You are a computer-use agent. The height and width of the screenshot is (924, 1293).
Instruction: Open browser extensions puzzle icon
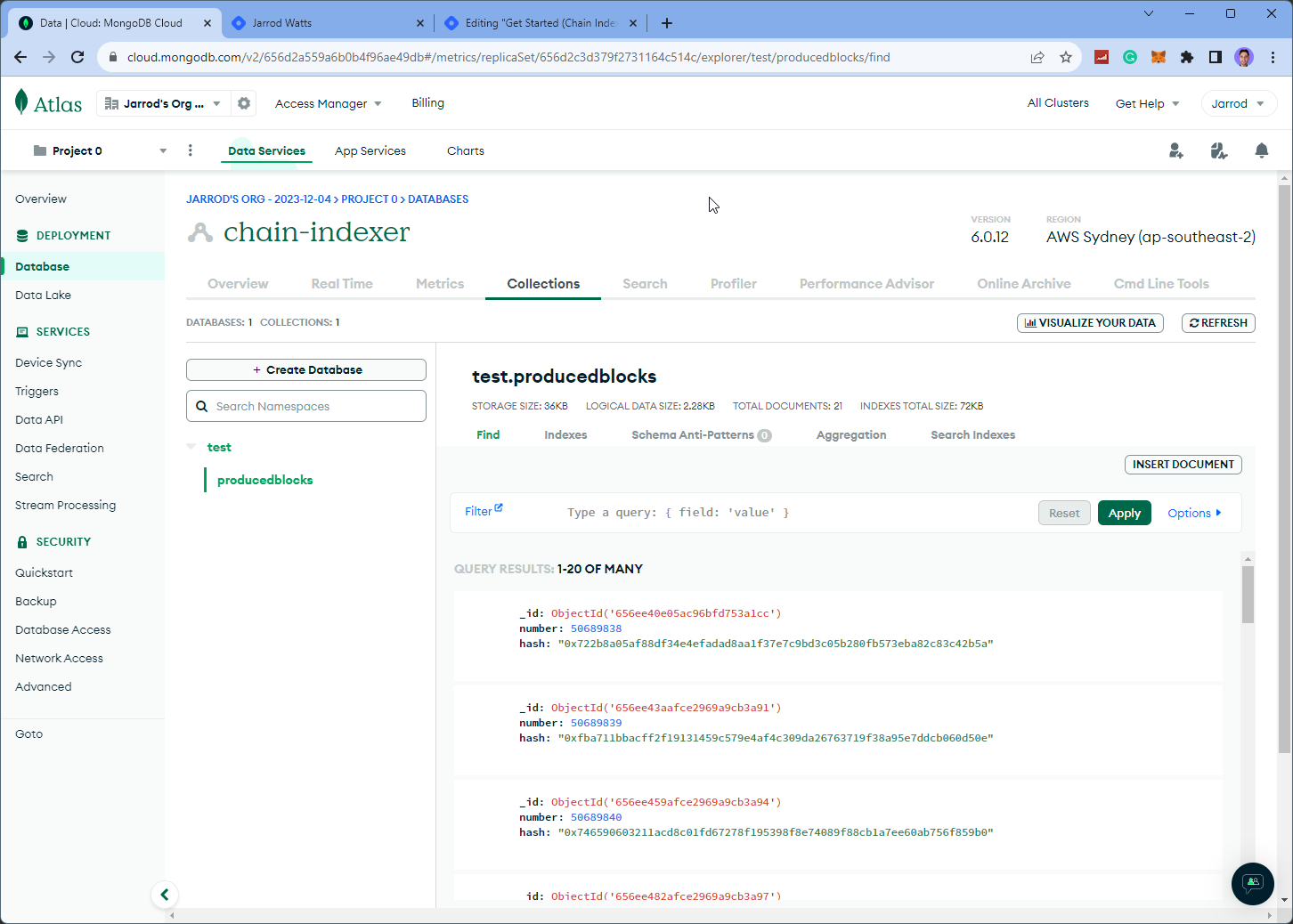click(x=1187, y=57)
